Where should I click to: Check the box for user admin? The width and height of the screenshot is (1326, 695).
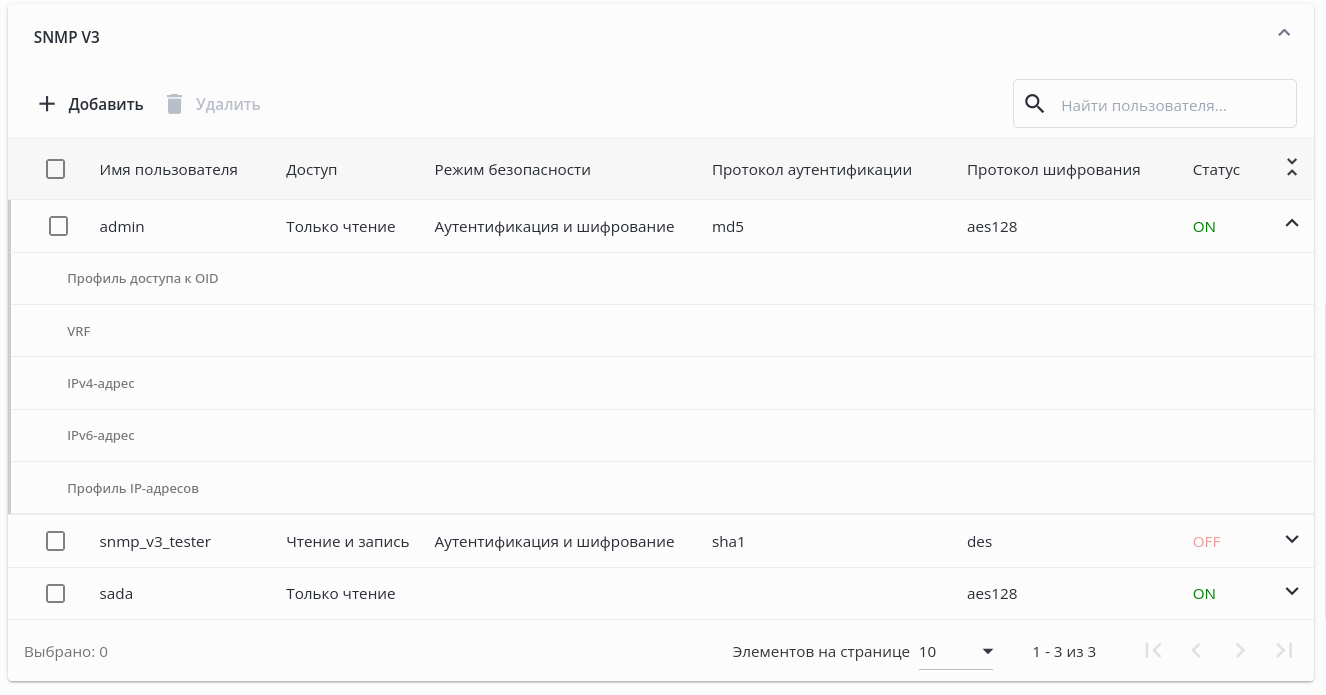point(58,227)
